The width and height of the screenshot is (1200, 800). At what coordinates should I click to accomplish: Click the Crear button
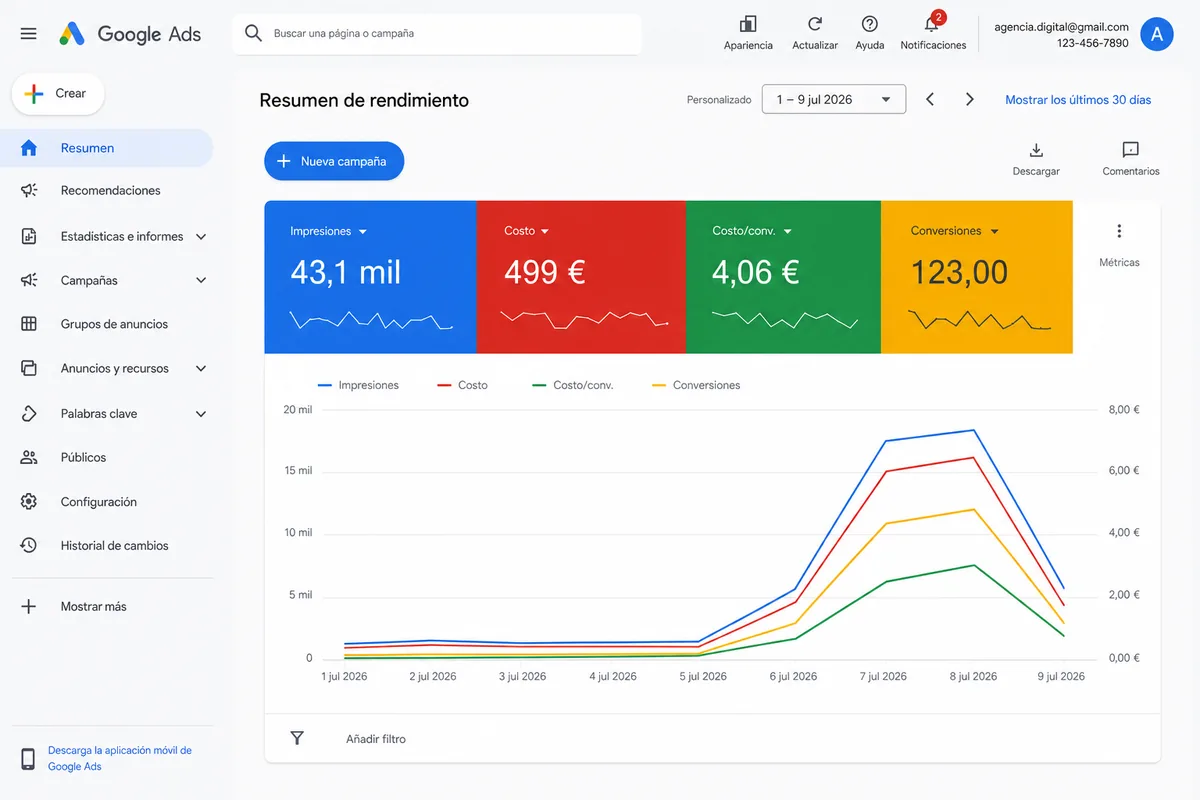click(58, 93)
